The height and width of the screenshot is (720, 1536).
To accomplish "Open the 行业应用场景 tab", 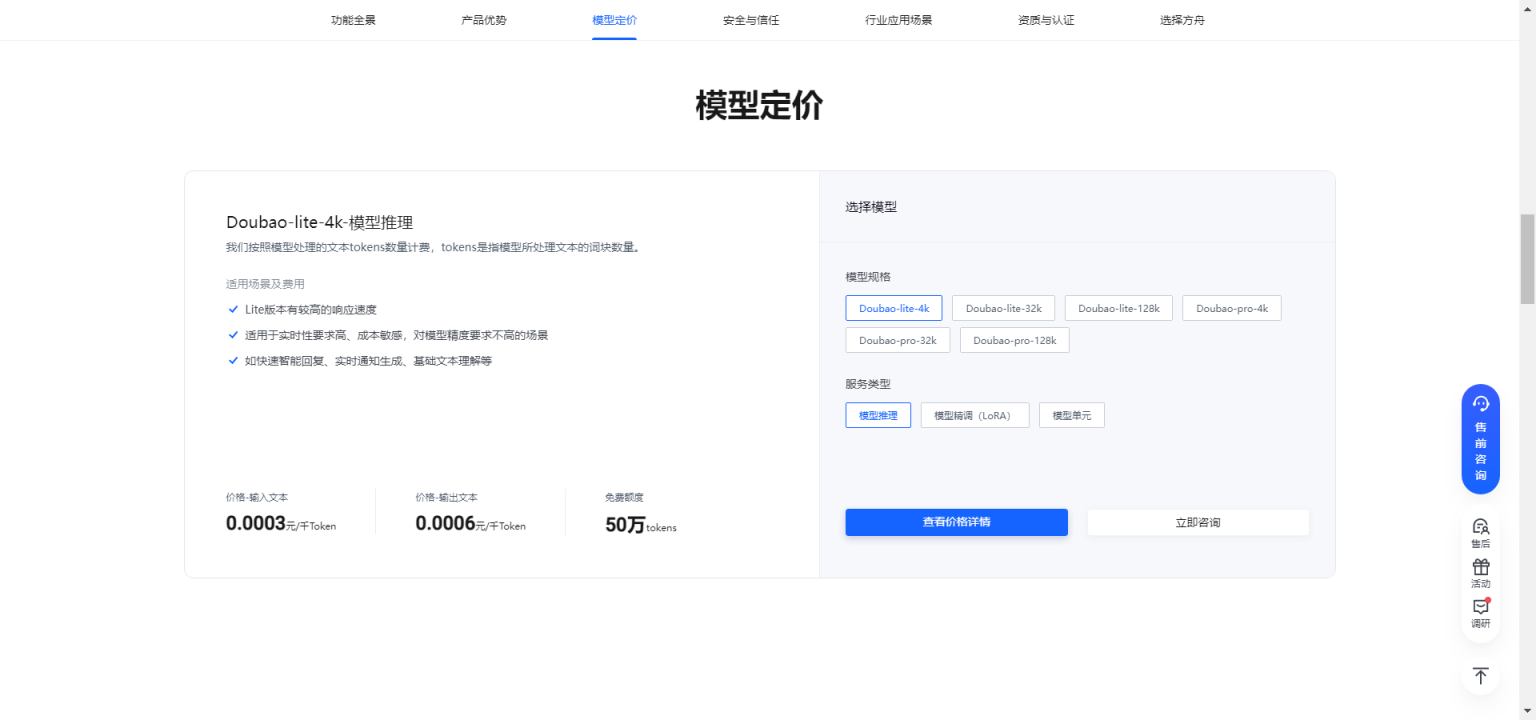I will coord(898,20).
